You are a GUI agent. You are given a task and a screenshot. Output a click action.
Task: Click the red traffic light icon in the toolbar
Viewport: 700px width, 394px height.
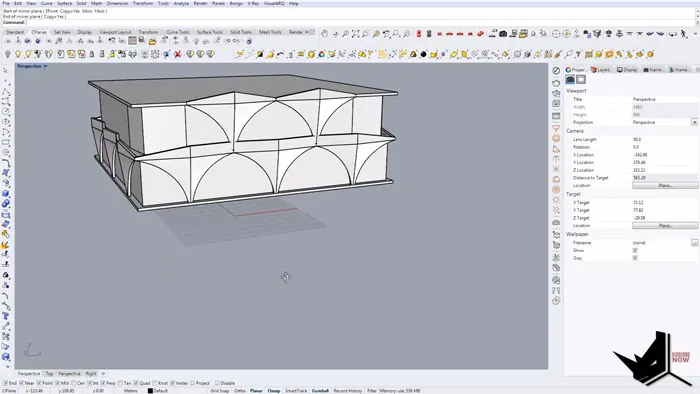click(x=419, y=33)
